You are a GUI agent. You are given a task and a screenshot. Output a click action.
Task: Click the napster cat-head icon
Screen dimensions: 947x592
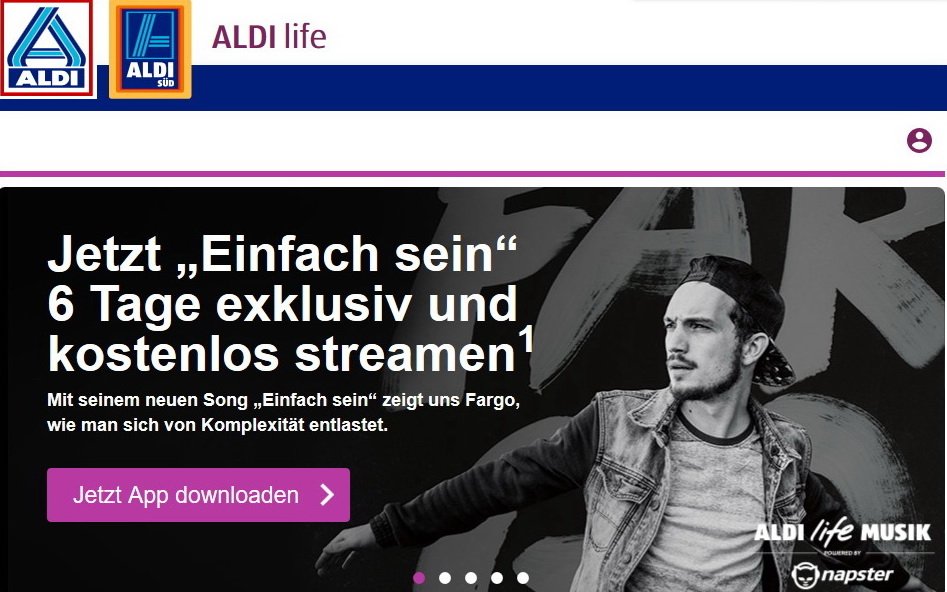click(x=806, y=576)
